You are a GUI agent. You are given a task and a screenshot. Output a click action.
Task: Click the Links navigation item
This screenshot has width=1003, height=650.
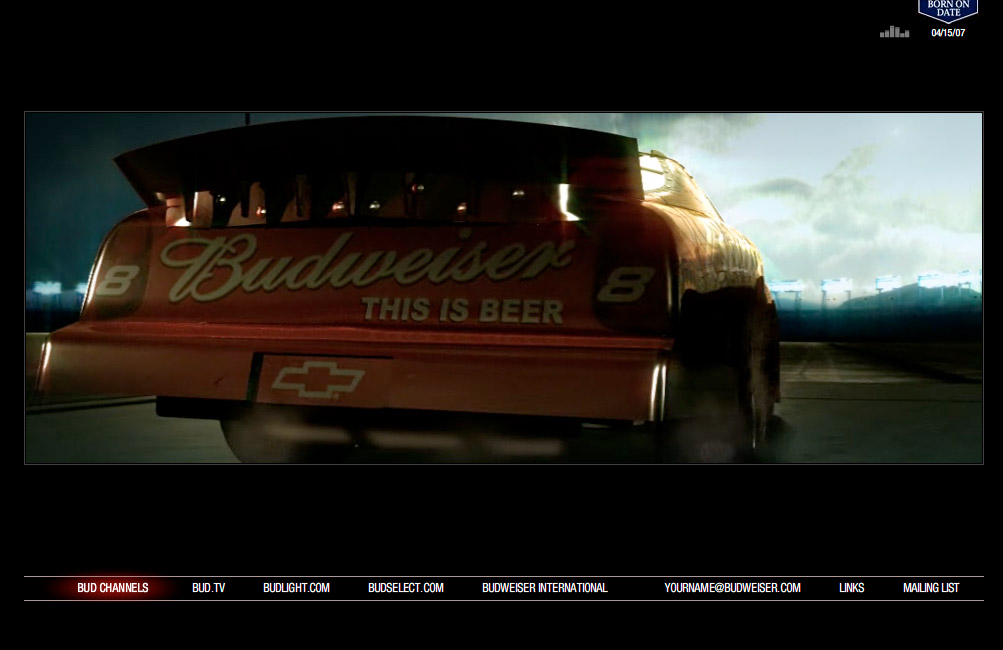click(x=851, y=588)
